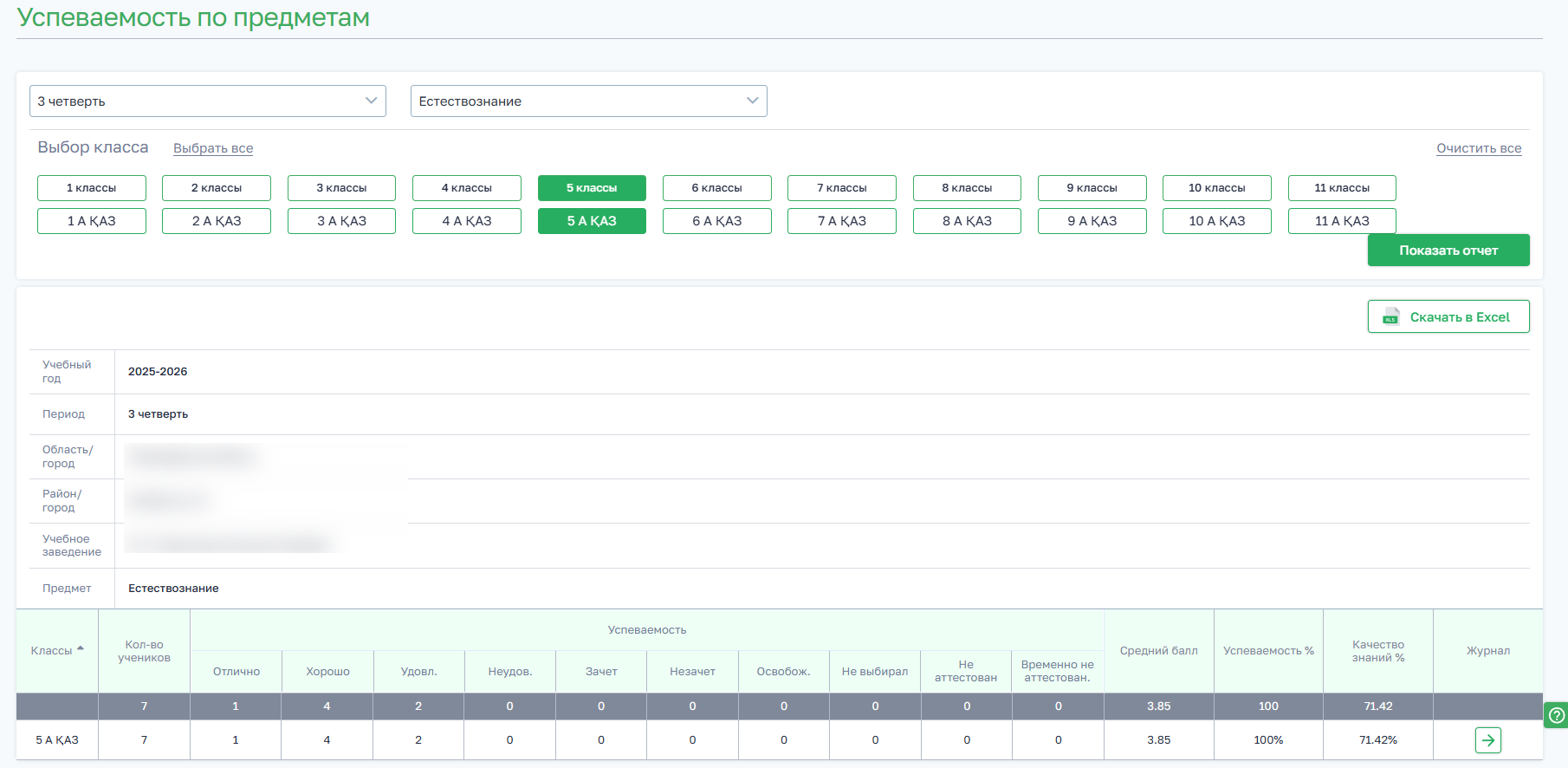Expand the 3 четверть period dropdown
The height and width of the screenshot is (768, 1568).
point(208,101)
